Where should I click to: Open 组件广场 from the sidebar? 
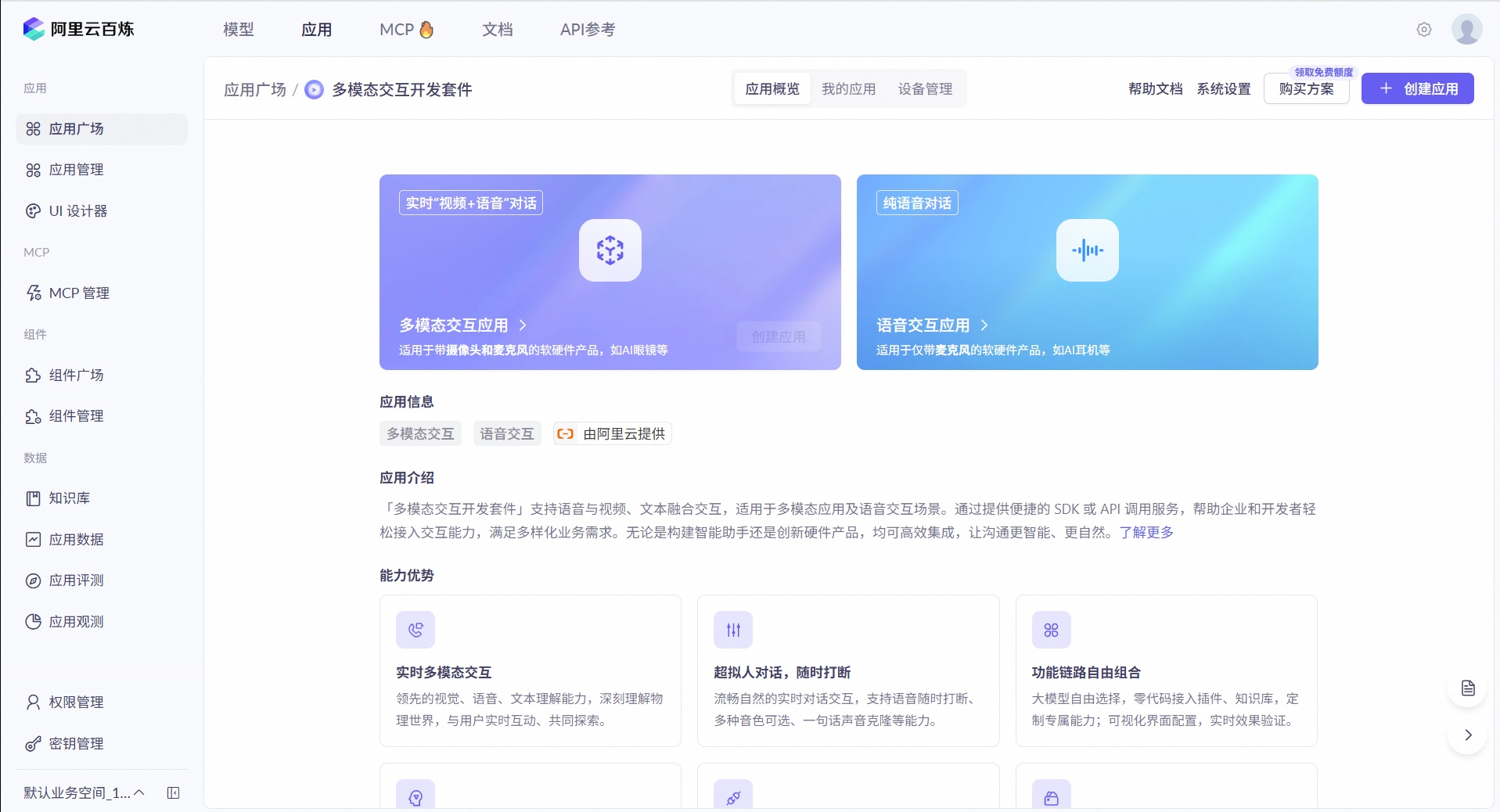(x=76, y=375)
